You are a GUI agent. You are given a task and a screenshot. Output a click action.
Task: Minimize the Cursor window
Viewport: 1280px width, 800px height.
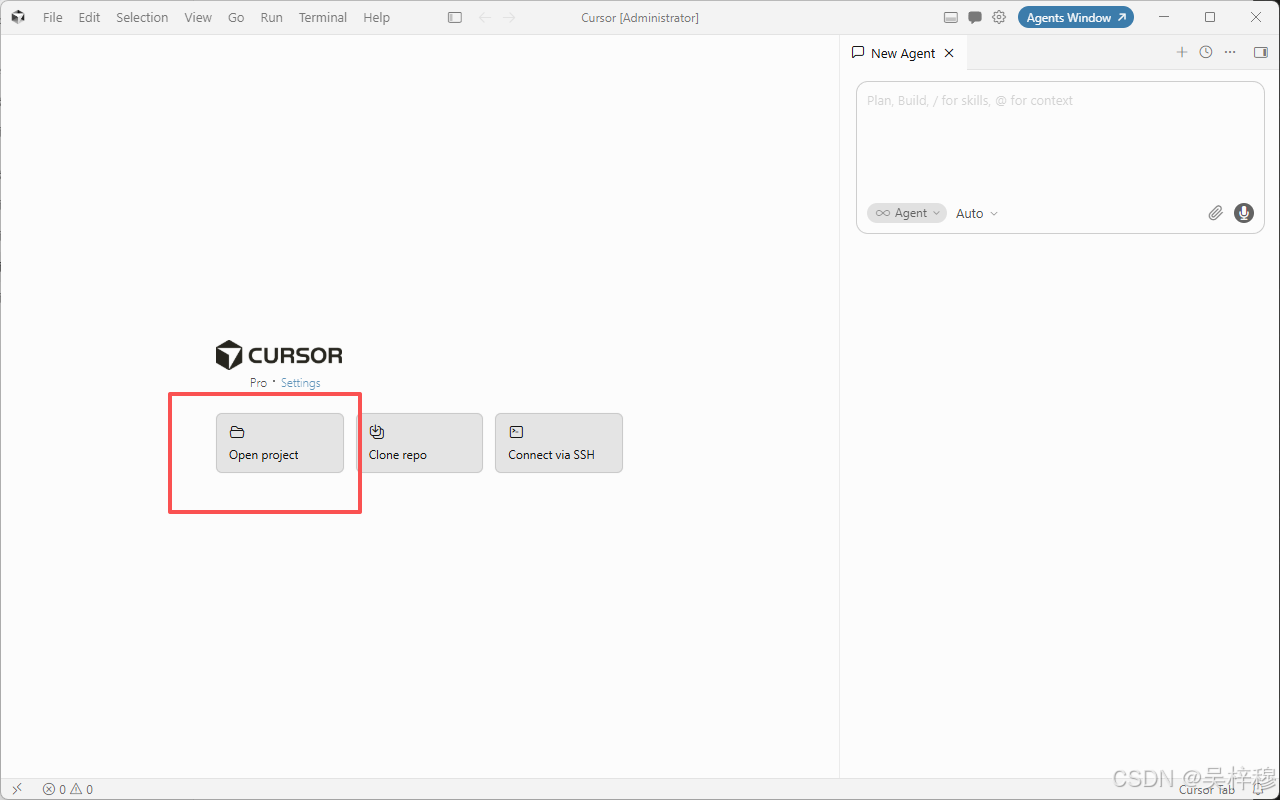[x=1163, y=18]
